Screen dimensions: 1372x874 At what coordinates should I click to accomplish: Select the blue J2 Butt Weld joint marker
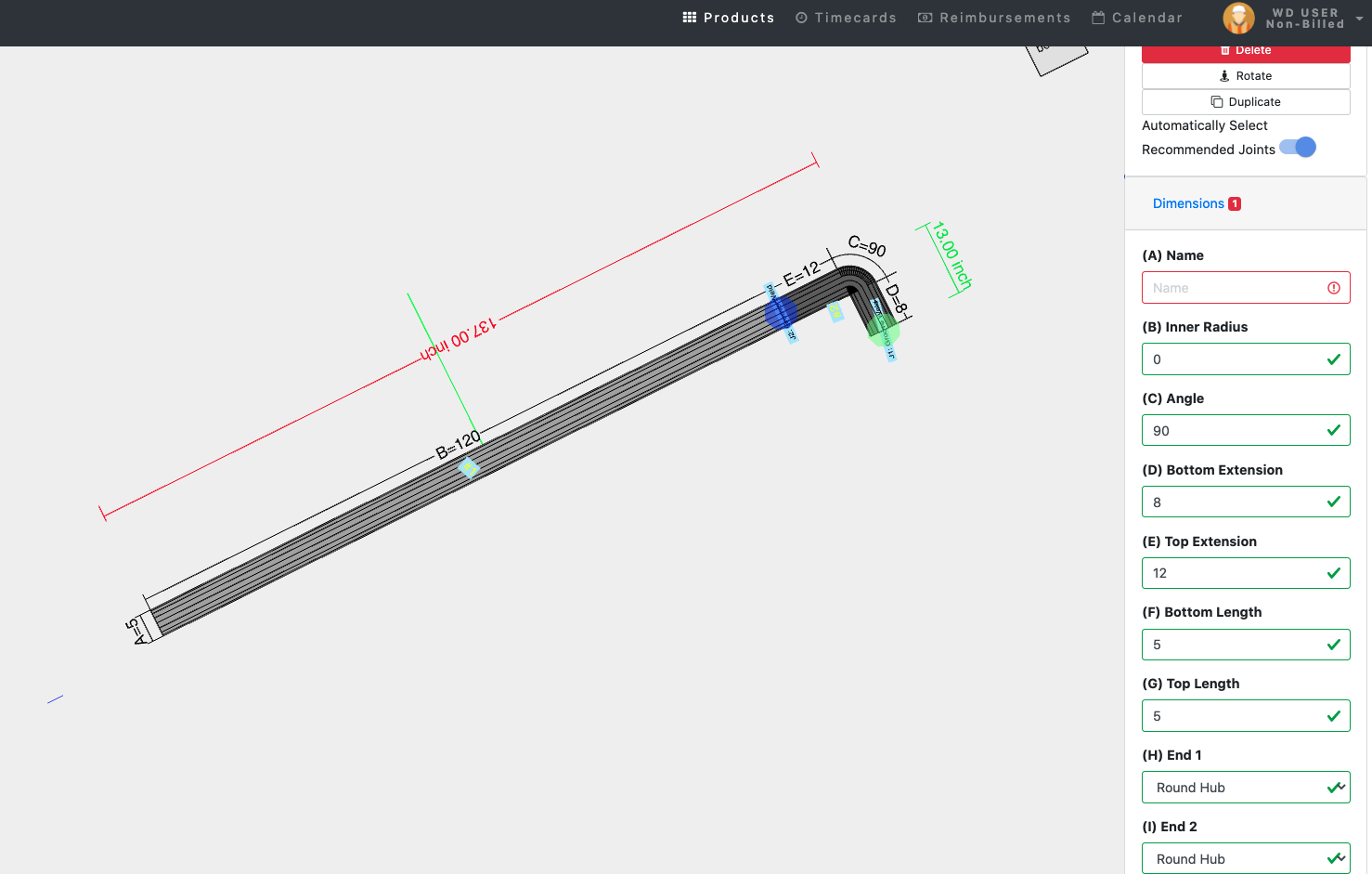[780, 312]
